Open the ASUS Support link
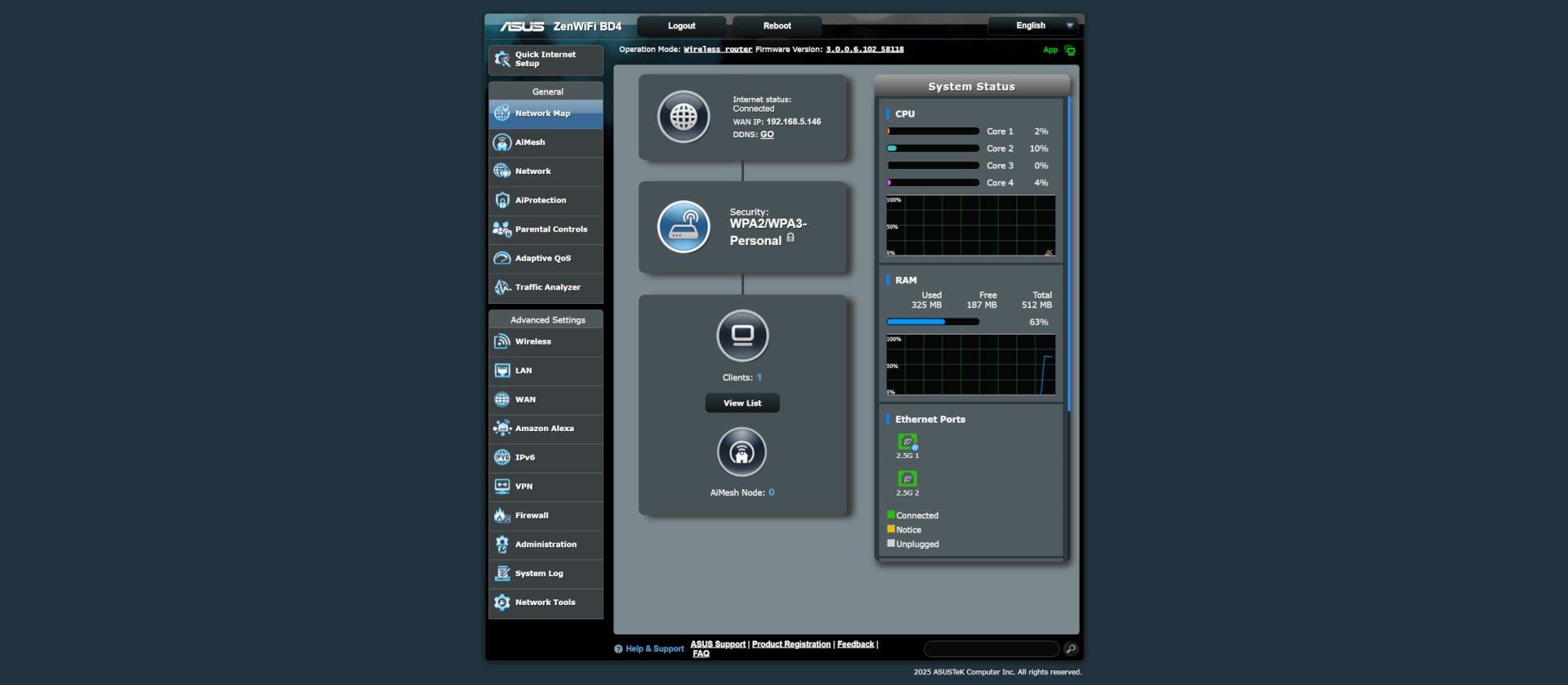 click(x=718, y=644)
